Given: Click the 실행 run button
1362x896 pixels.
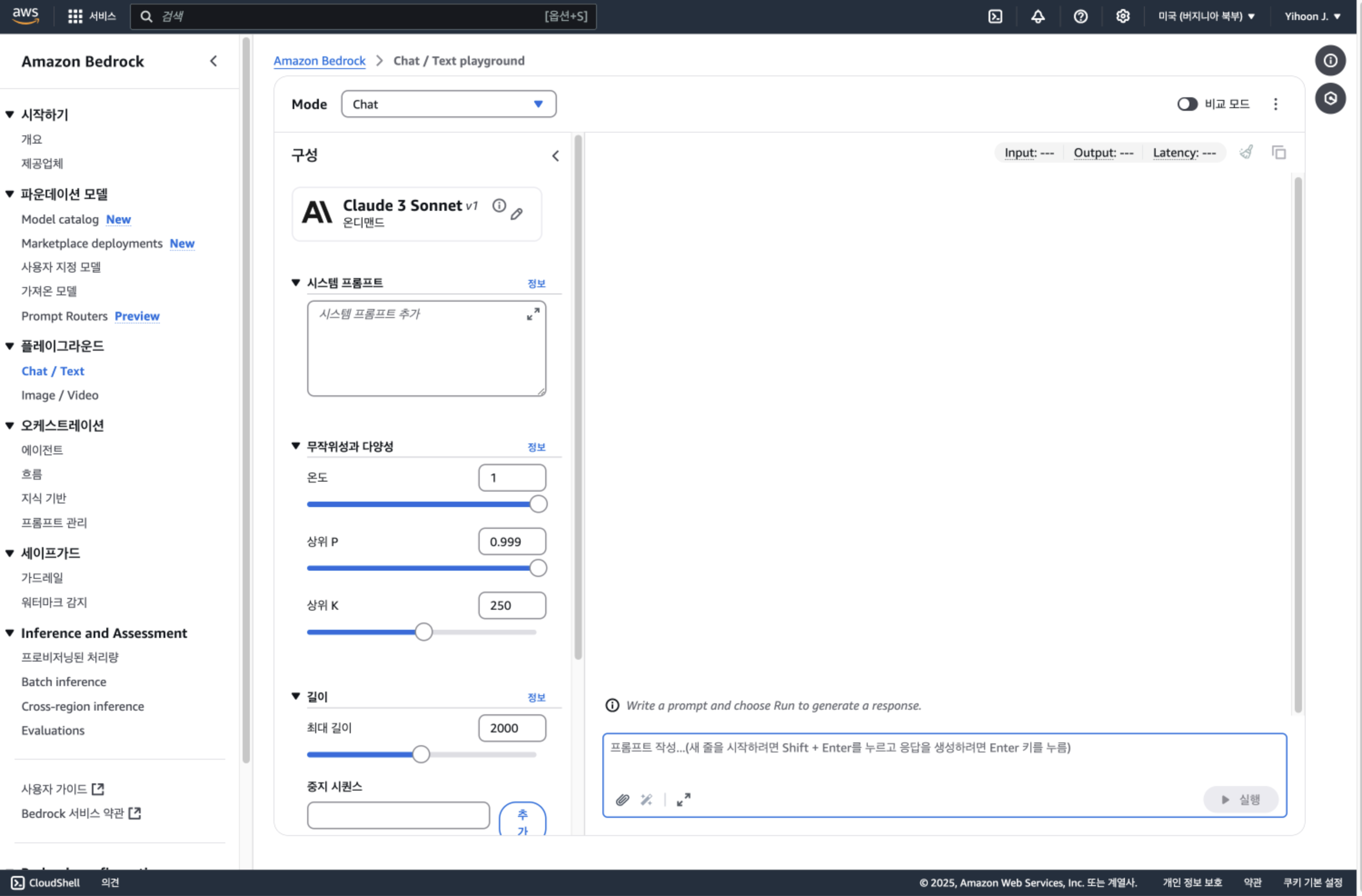Looking at the screenshot, I should click(1240, 799).
